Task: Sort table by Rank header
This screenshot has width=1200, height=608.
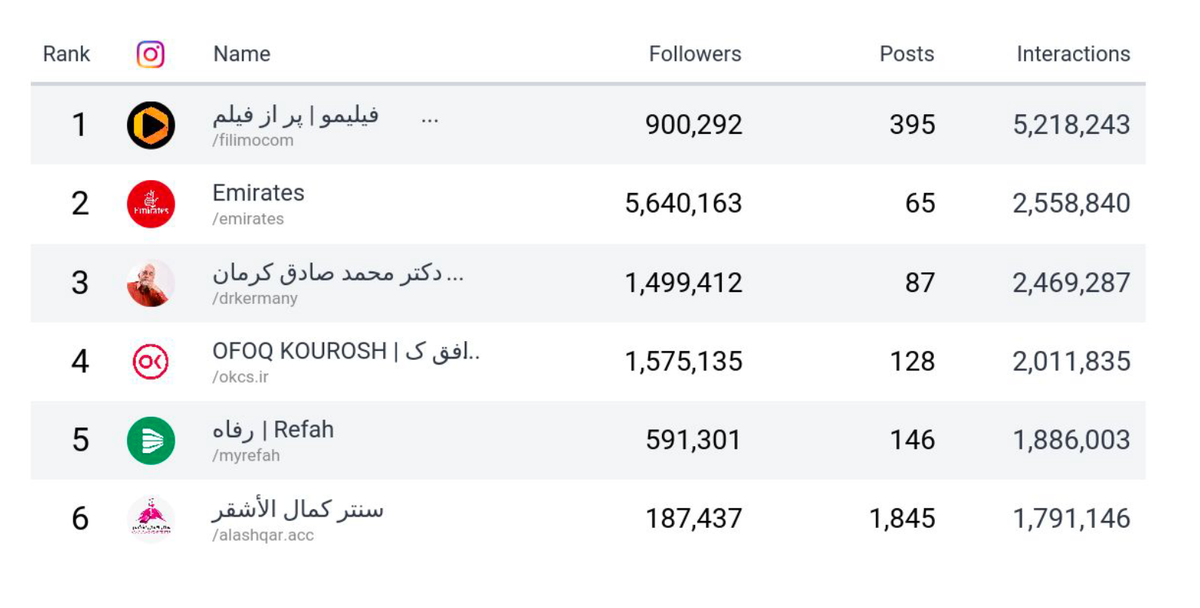Action: click(x=66, y=54)
